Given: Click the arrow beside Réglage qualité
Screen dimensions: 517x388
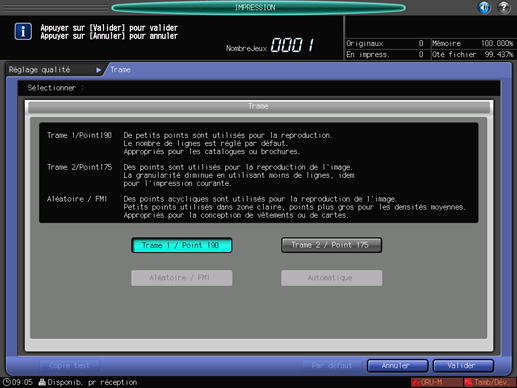Looking at the screenshot, I should pos(98,70).
